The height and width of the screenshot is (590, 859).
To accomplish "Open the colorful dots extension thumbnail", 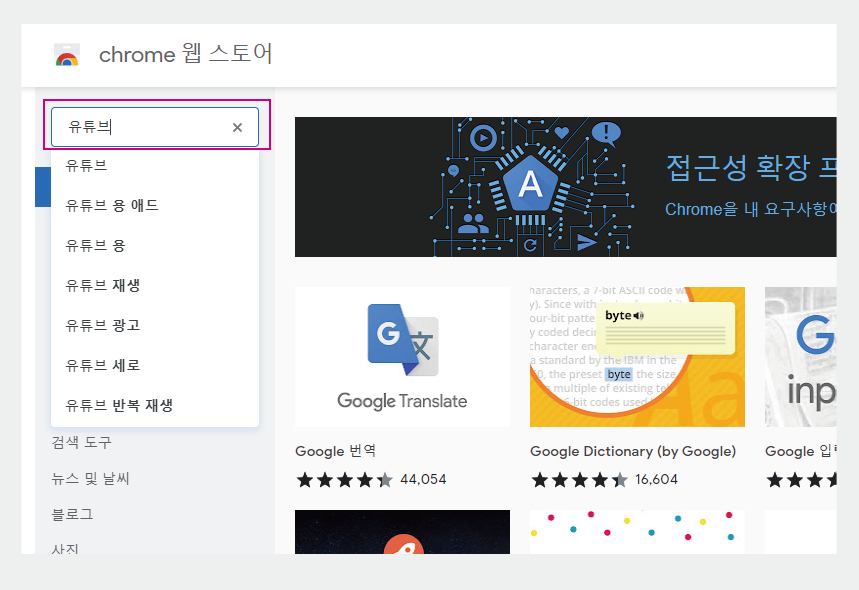I will [637, 532].
